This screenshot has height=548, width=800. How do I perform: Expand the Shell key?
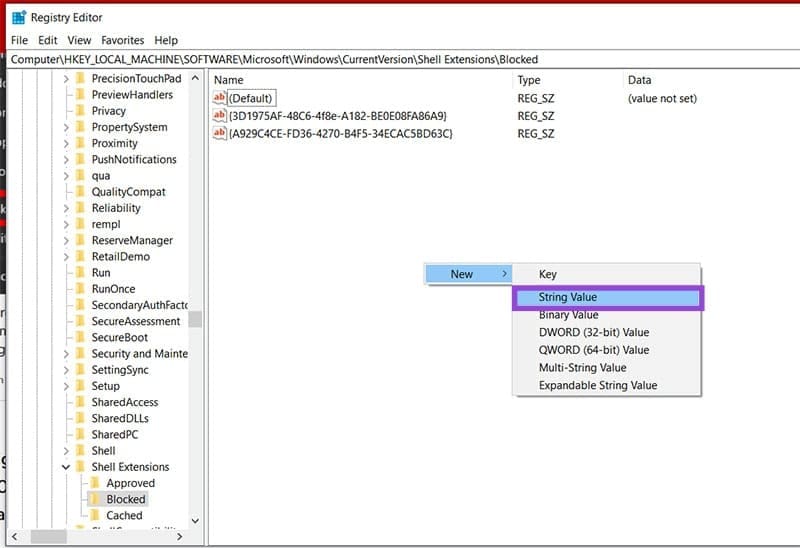point(66,451)
